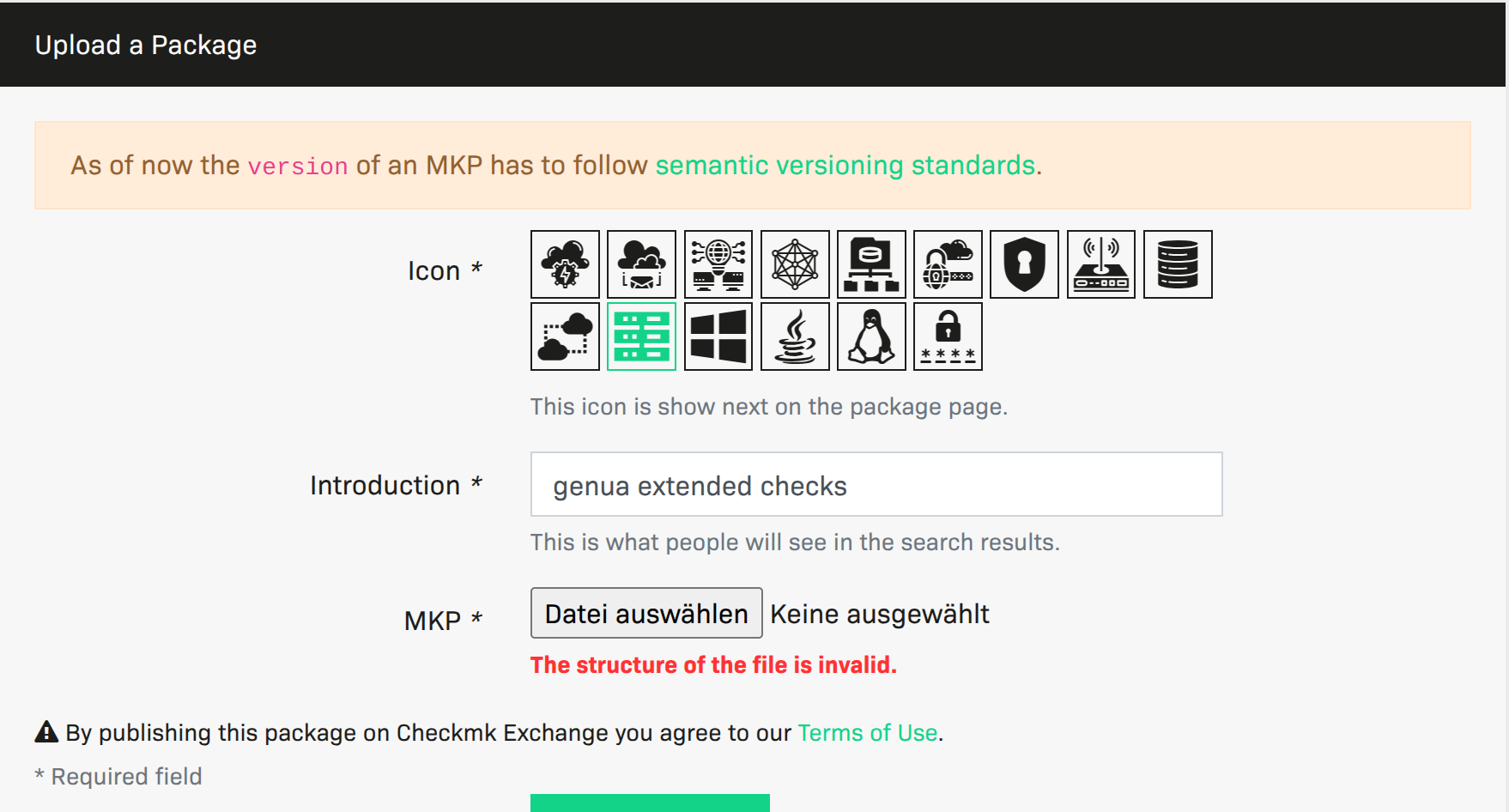Select the wireless router antenna icon
Viewport: 1509px width, 812px height.
(1101, 264)
